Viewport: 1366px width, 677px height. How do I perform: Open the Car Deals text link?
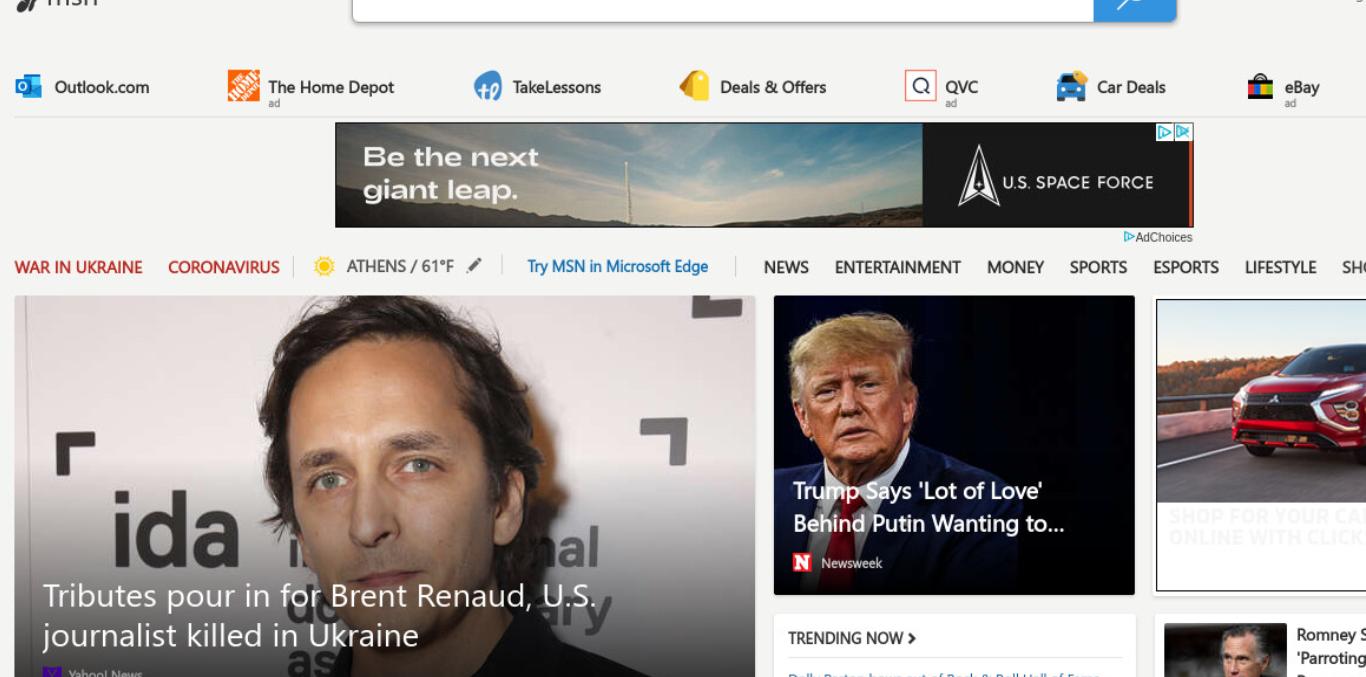point(1131,87)
